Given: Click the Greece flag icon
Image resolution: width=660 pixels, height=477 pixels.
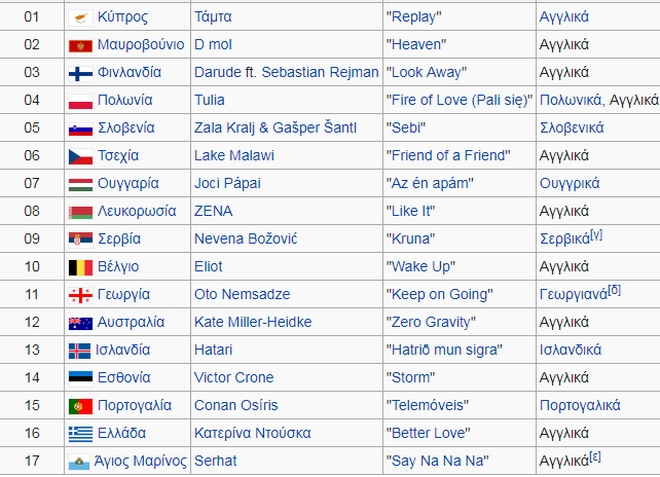Looking at the screenshot, I should [80, 434].
